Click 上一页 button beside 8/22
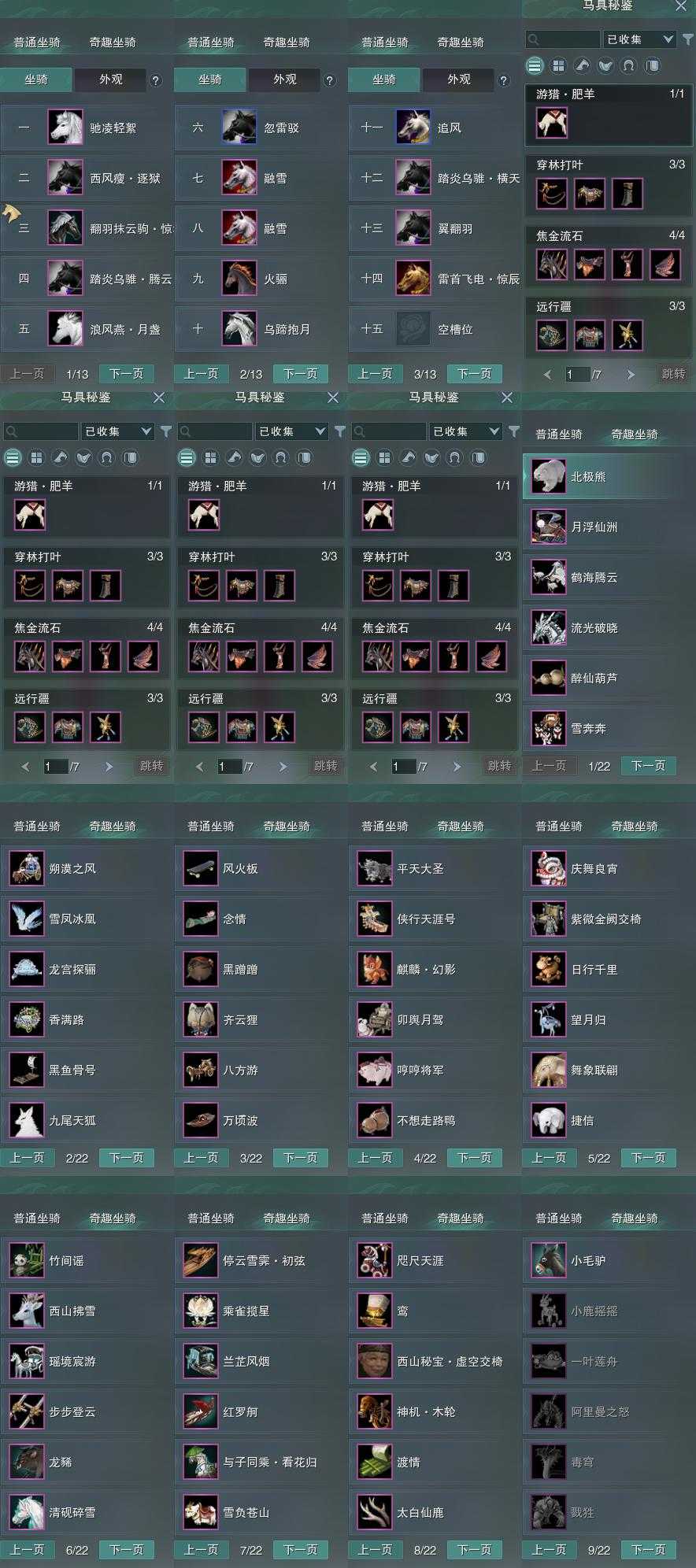Image resolution: width=696 pixels, height=1568 pixels. (375, 1550)
